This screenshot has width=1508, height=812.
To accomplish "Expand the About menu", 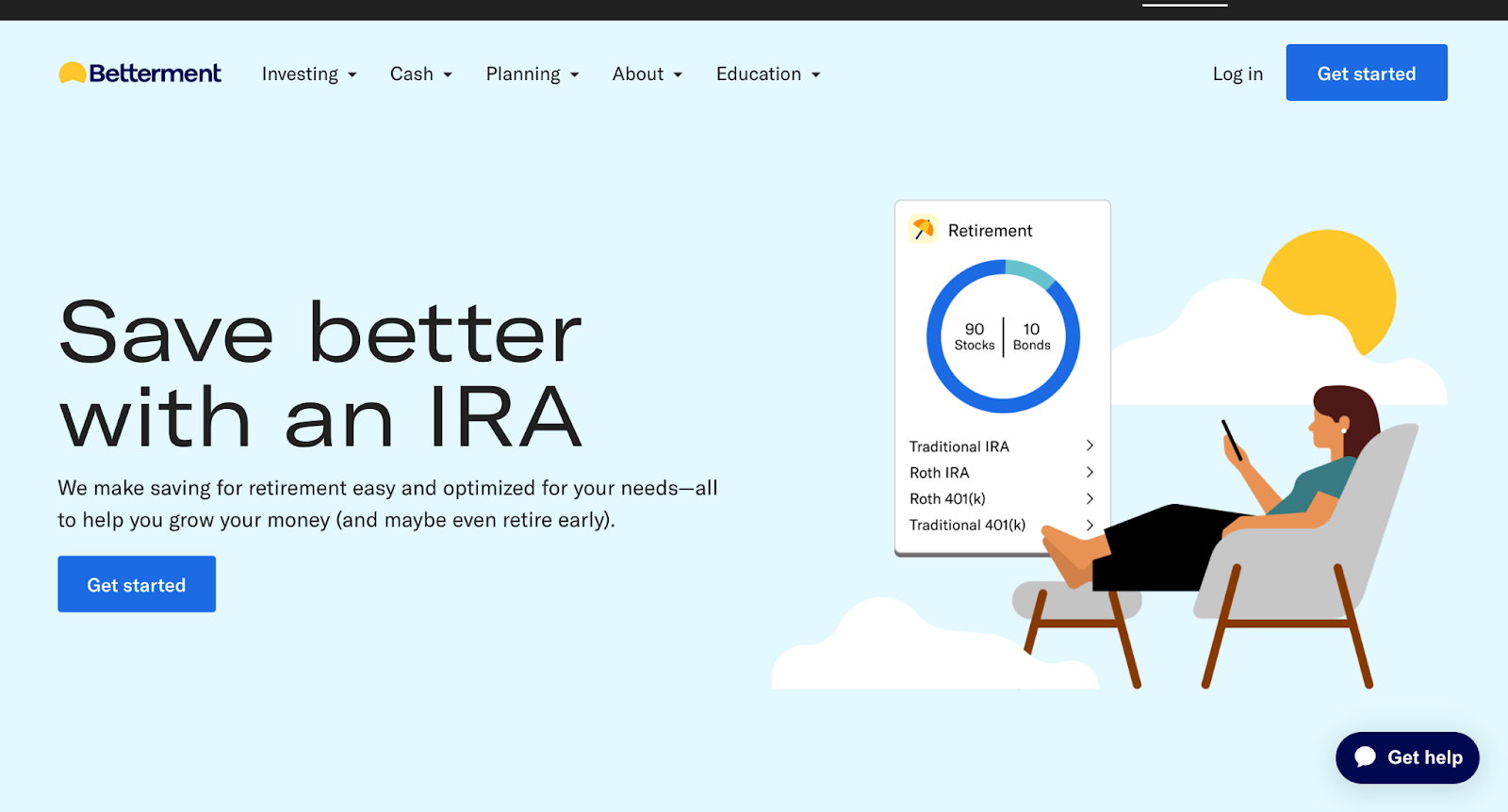I will pos(647,74).
